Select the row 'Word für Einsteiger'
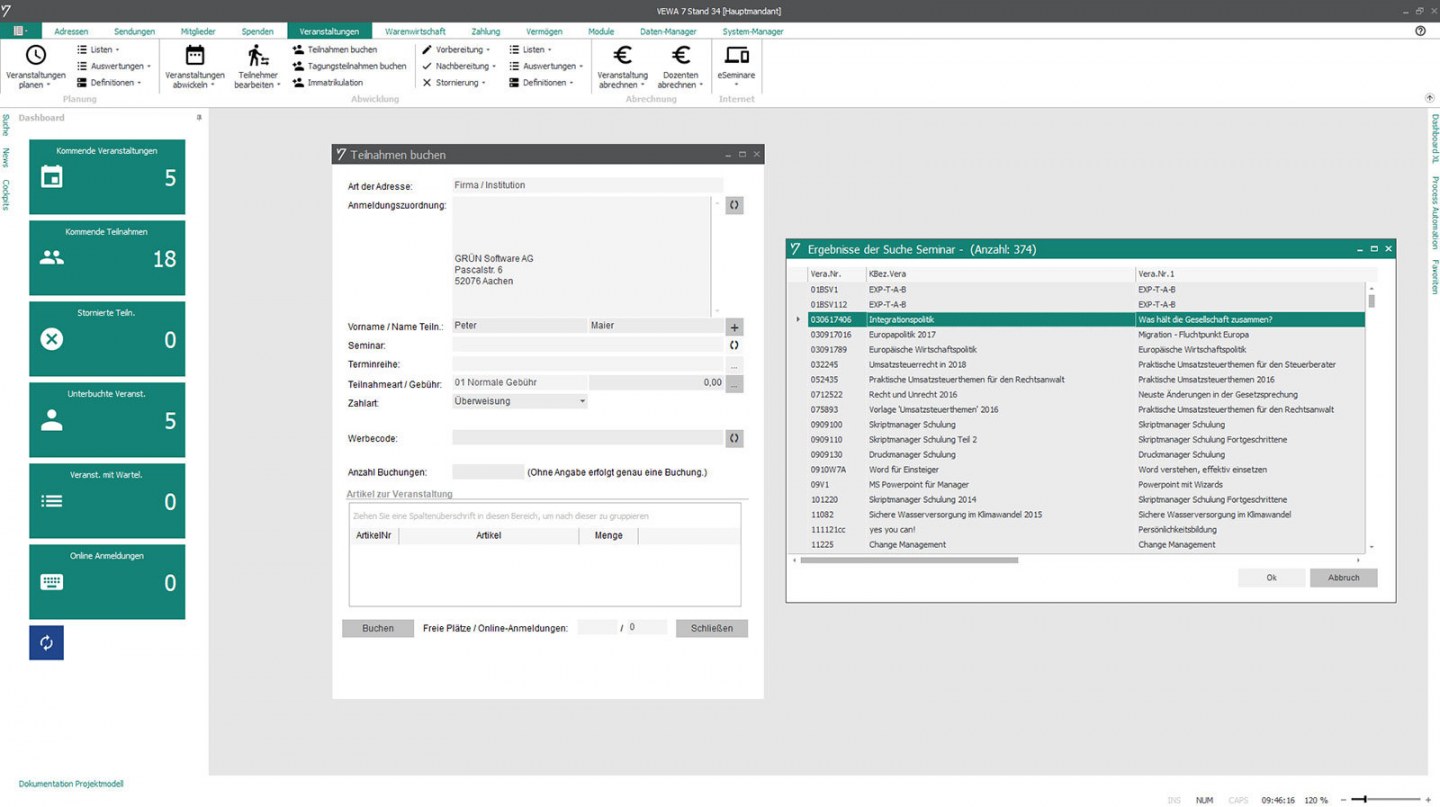Image resolution: width=1440 pixels, height=807 pixels. tap(1085, 470)
